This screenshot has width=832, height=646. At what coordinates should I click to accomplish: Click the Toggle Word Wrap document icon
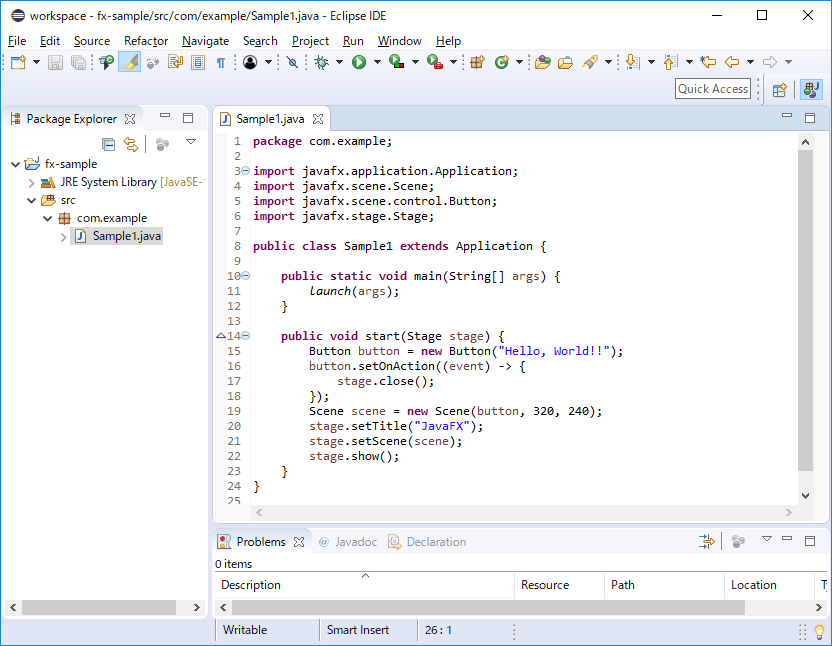pos(175,62)
